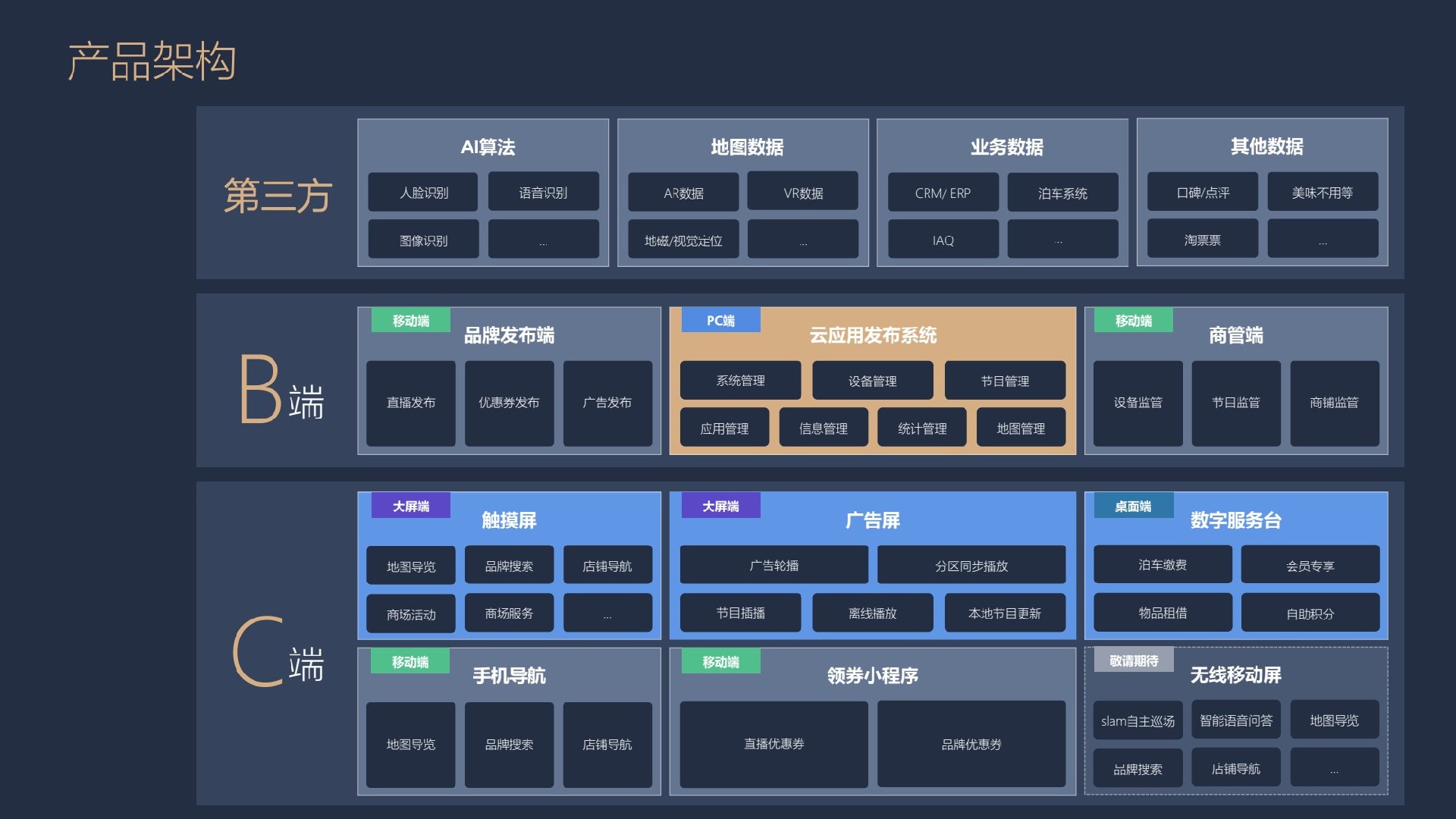Click the 大屏端 tag on 广告屏
Screen dimensions: 1456x819
pyautogui.click(x=720, y=505)
